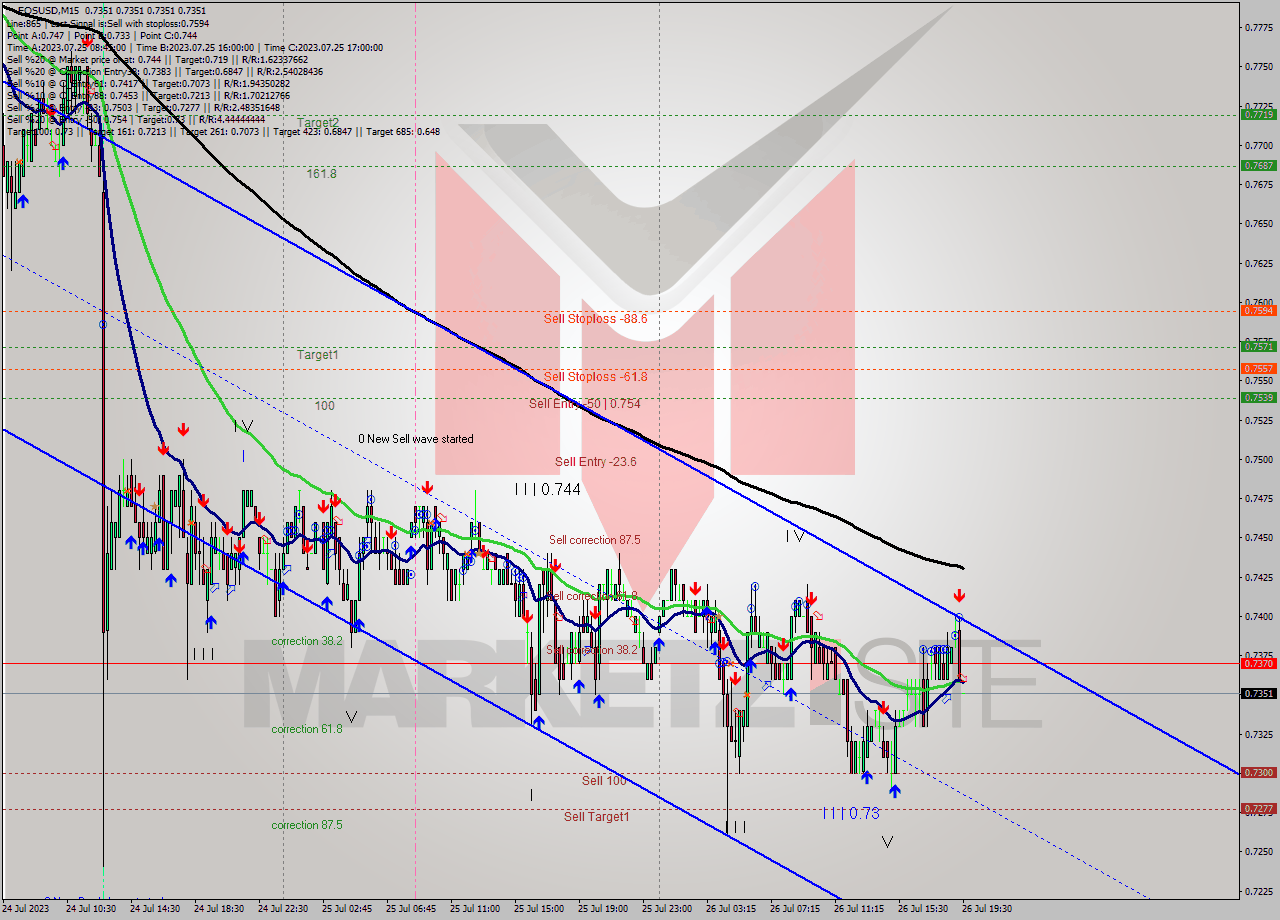Click the 'Sell Entry -23.6' label
The width and height of the screenshot is (1280, 920).
(596, 462)
